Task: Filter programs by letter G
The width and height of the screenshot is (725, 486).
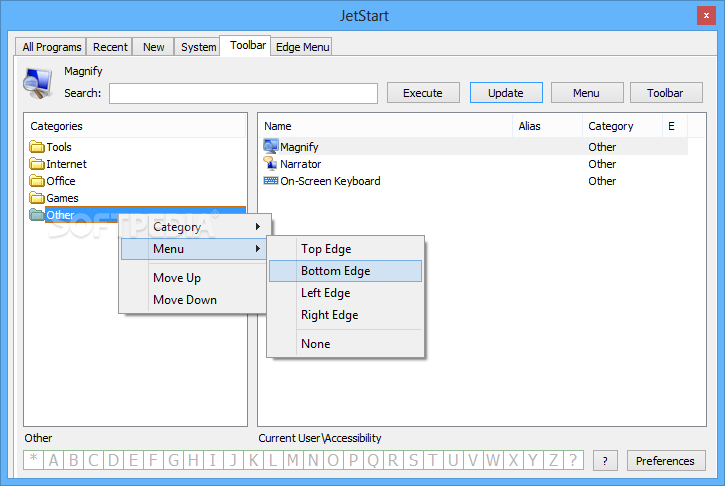Action: [173, 460]
